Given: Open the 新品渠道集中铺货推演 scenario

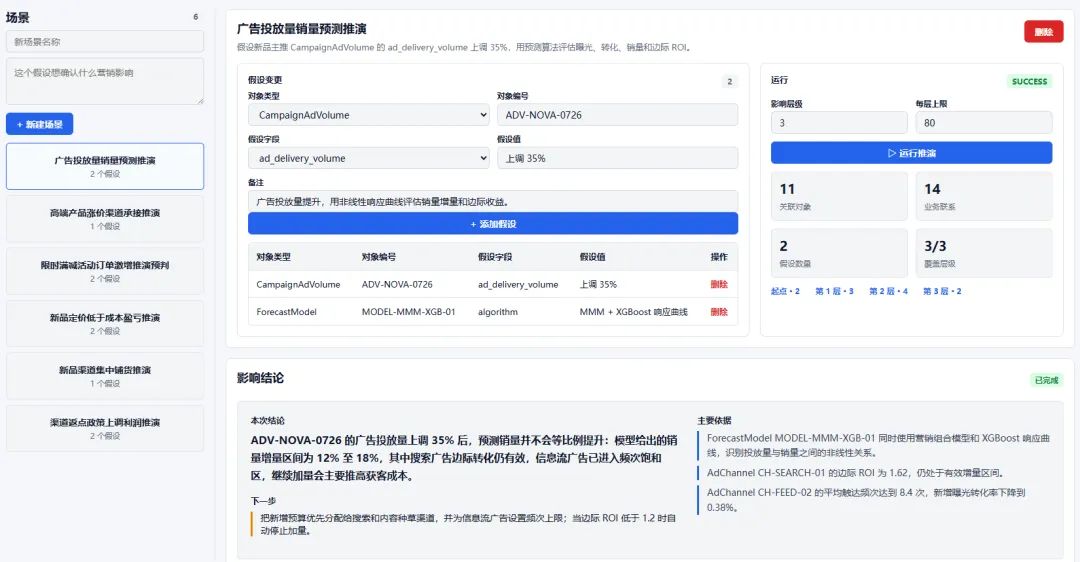Looking at the screenshot, I should tap(105, 376).
